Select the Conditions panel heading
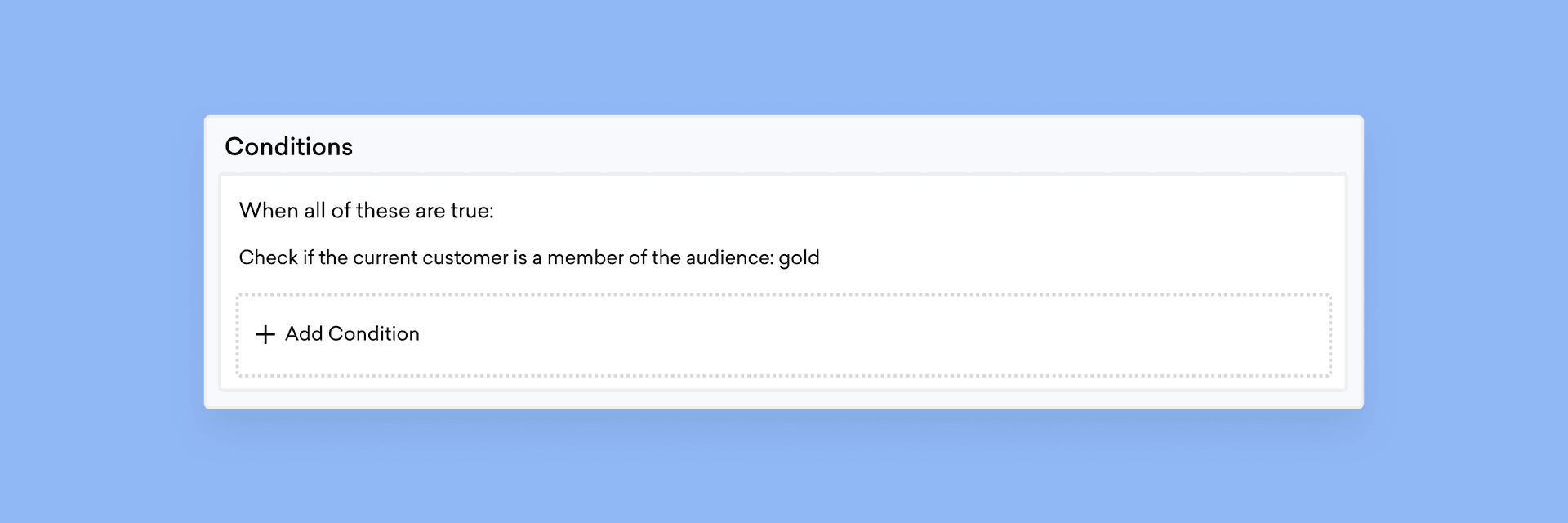Viewport: 1568px width, 523px height. coord(288,147)
